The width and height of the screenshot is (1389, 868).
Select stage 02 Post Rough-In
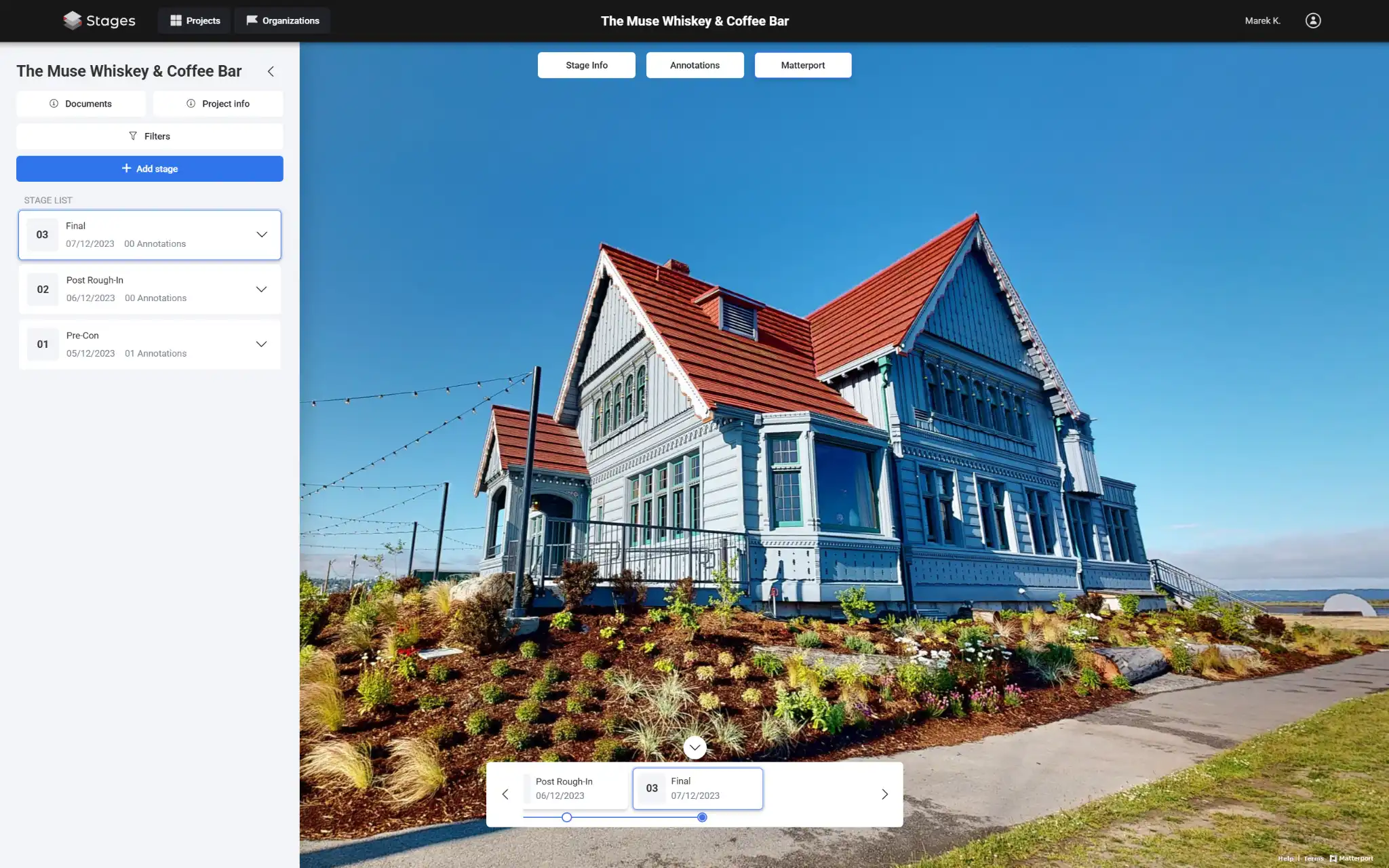coord(150,290)
